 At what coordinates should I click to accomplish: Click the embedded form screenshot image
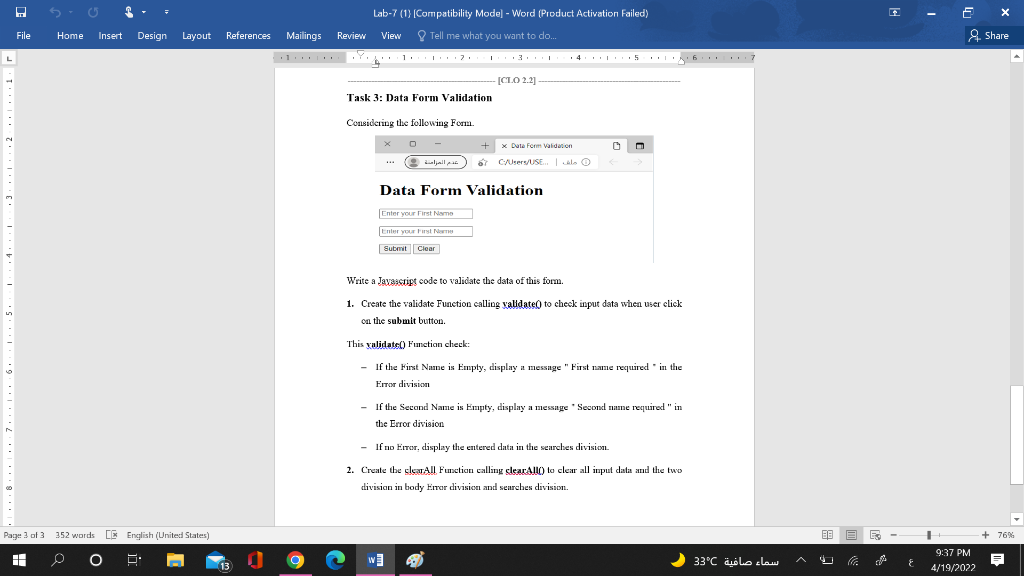(x=515, y=199)
